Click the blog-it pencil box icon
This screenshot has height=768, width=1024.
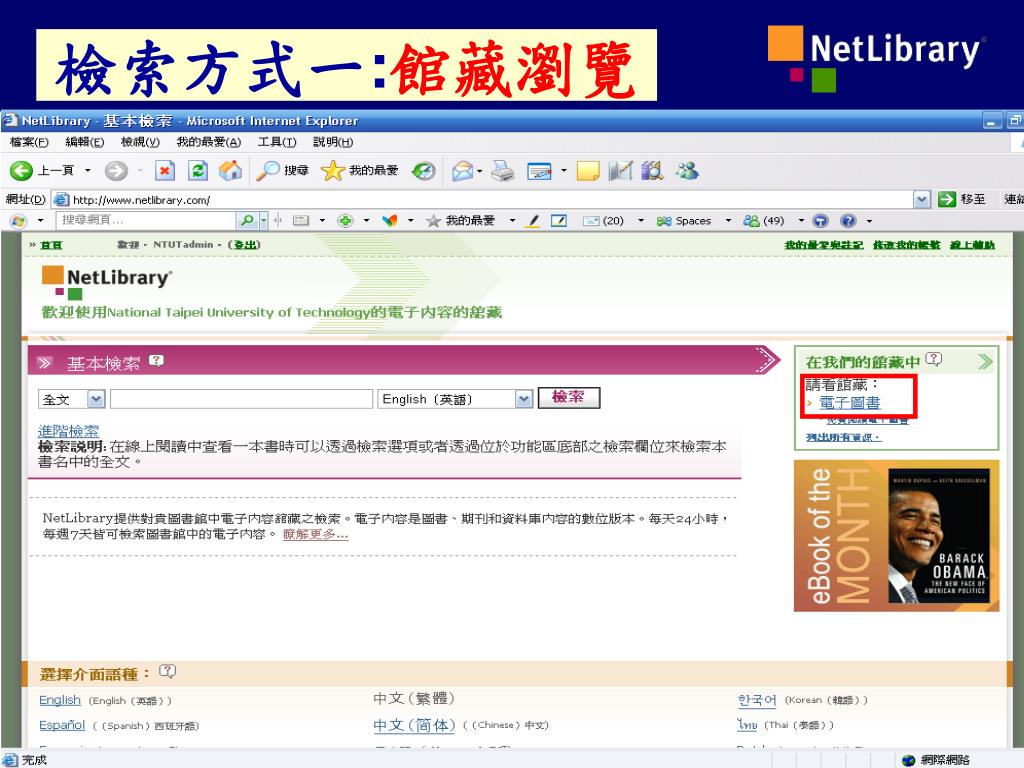click(559, 221)
